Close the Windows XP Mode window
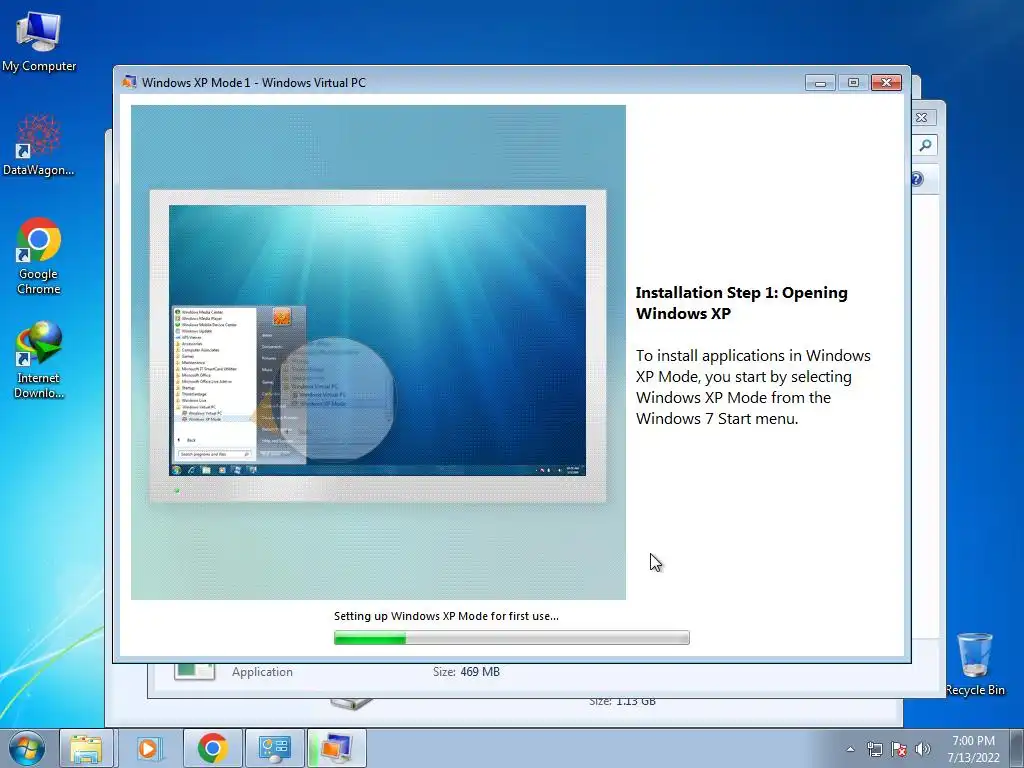Image resolution: width=1024 pixels, height=768 pixels. coord(886,83)
